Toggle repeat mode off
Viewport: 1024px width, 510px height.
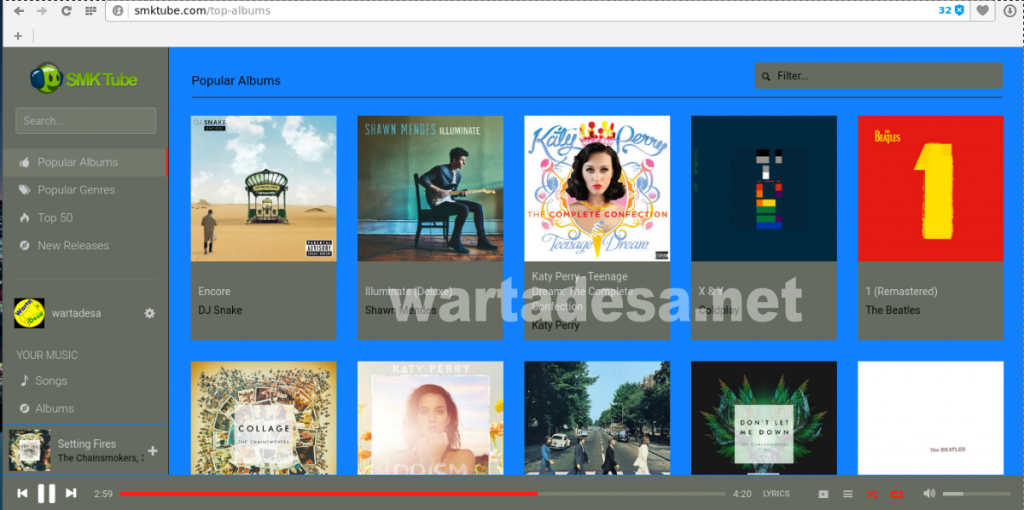(897, 494)
